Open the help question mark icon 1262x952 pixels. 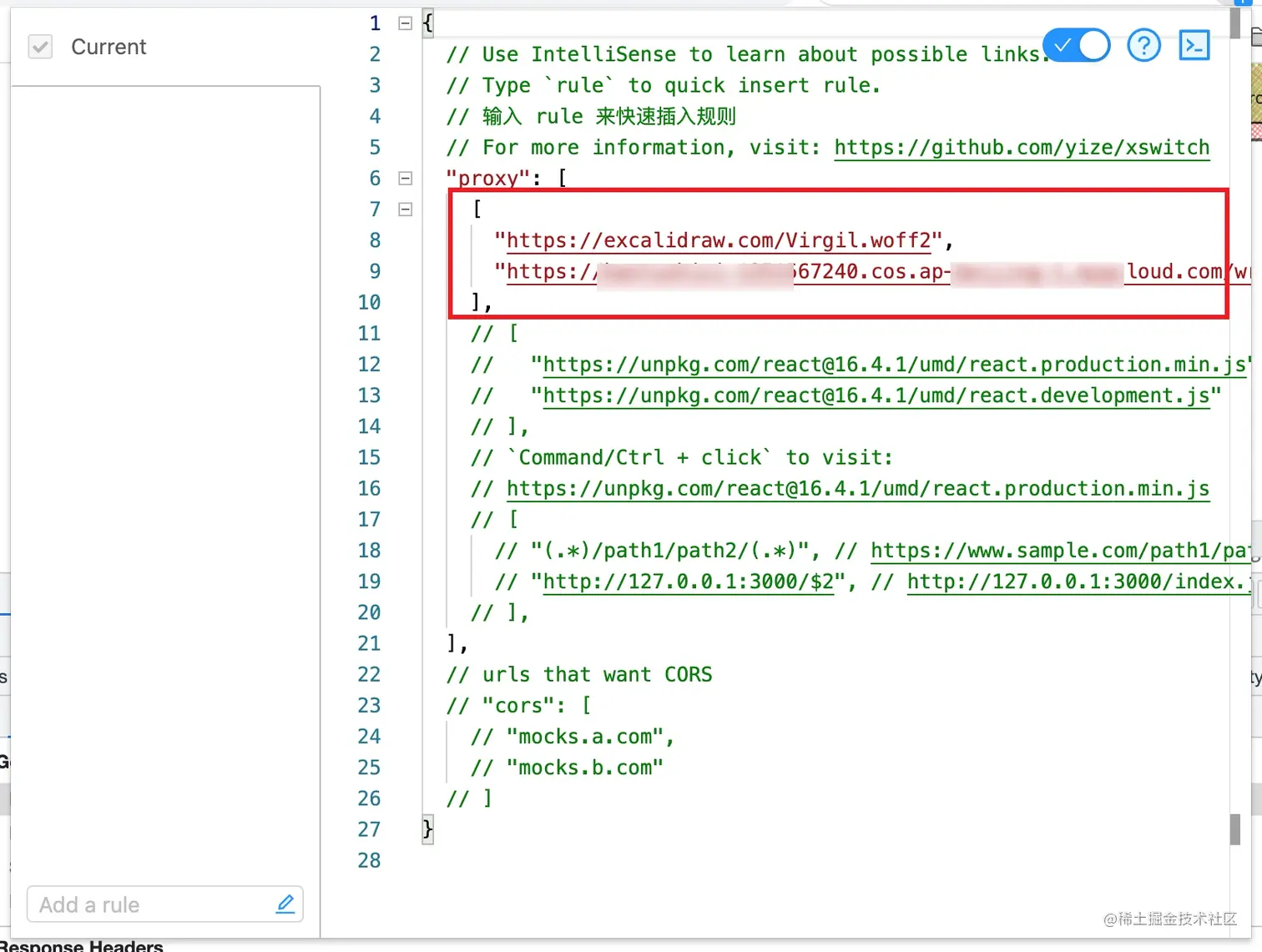pyautogui.click(x=1143, y=45)
